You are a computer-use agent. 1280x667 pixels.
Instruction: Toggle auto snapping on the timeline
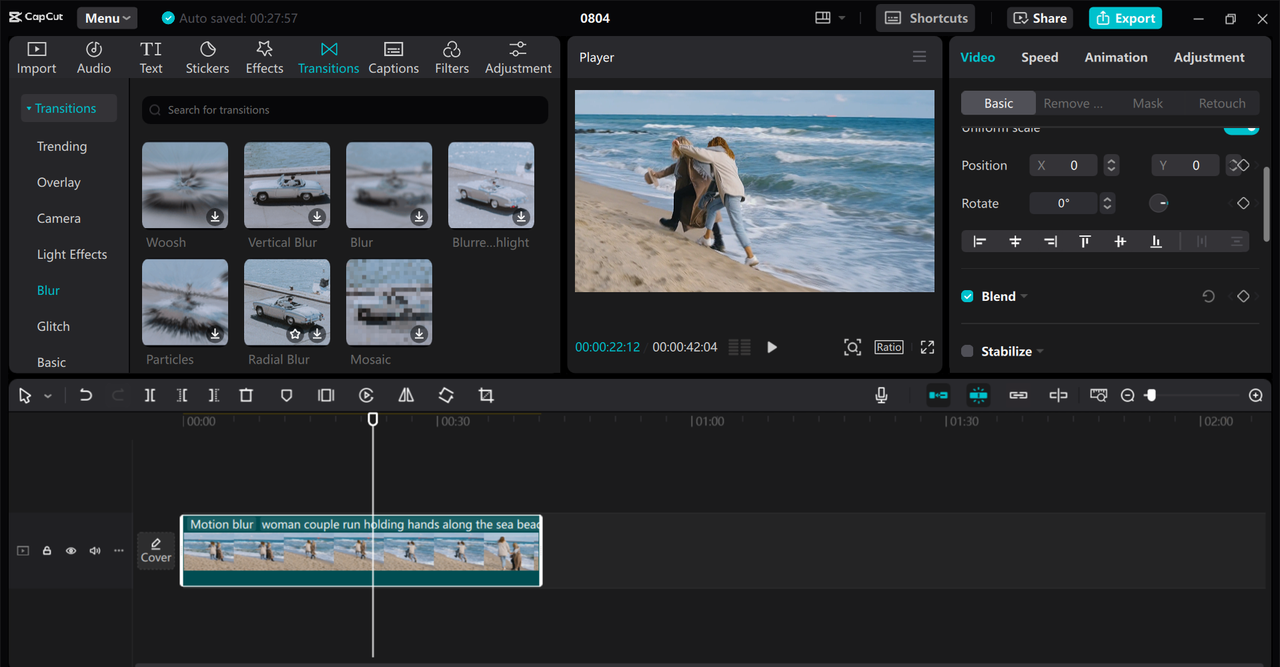[x=978, y=396]
